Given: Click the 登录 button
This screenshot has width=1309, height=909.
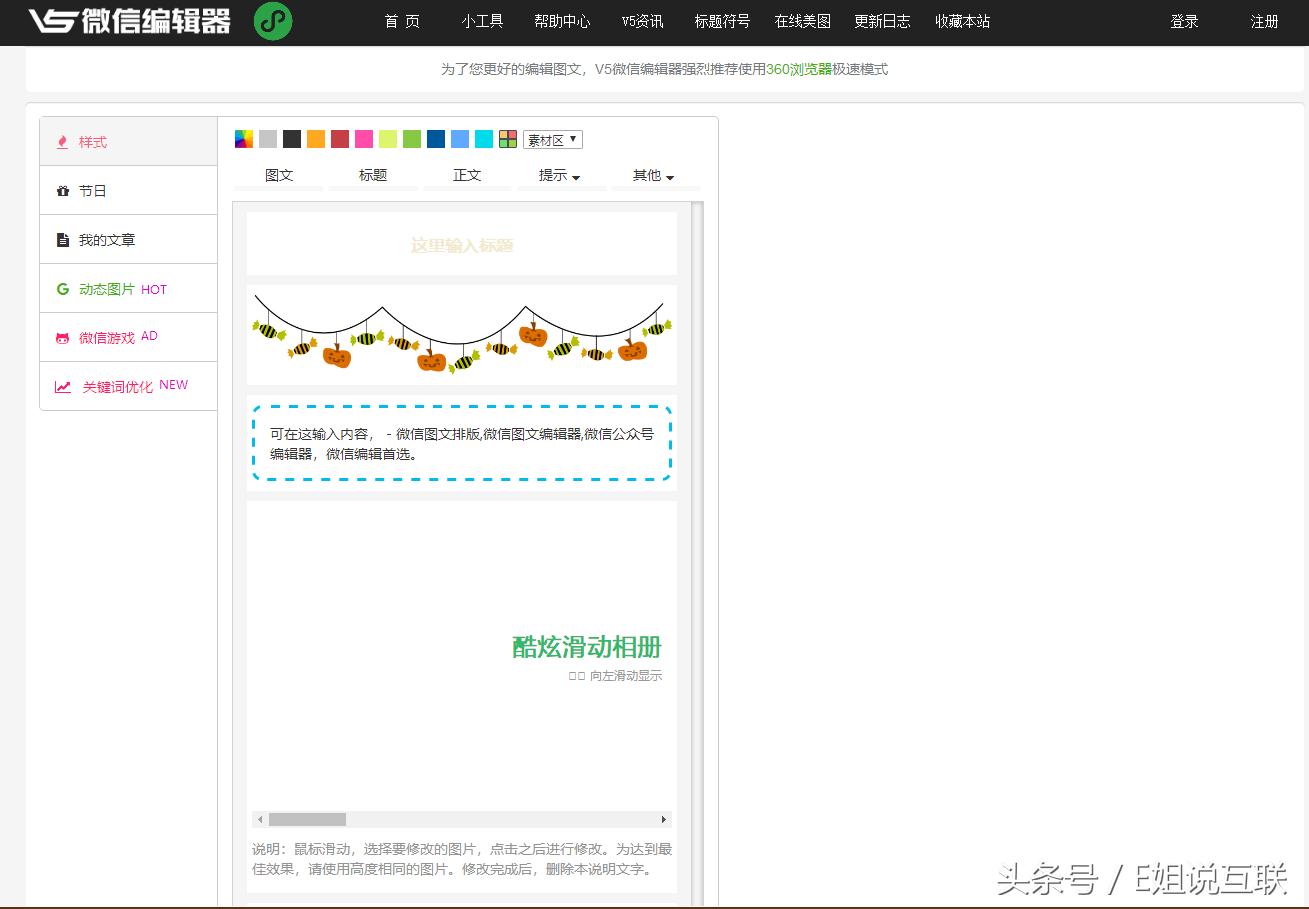Looking at the screenshot, I should point(1184,20).
